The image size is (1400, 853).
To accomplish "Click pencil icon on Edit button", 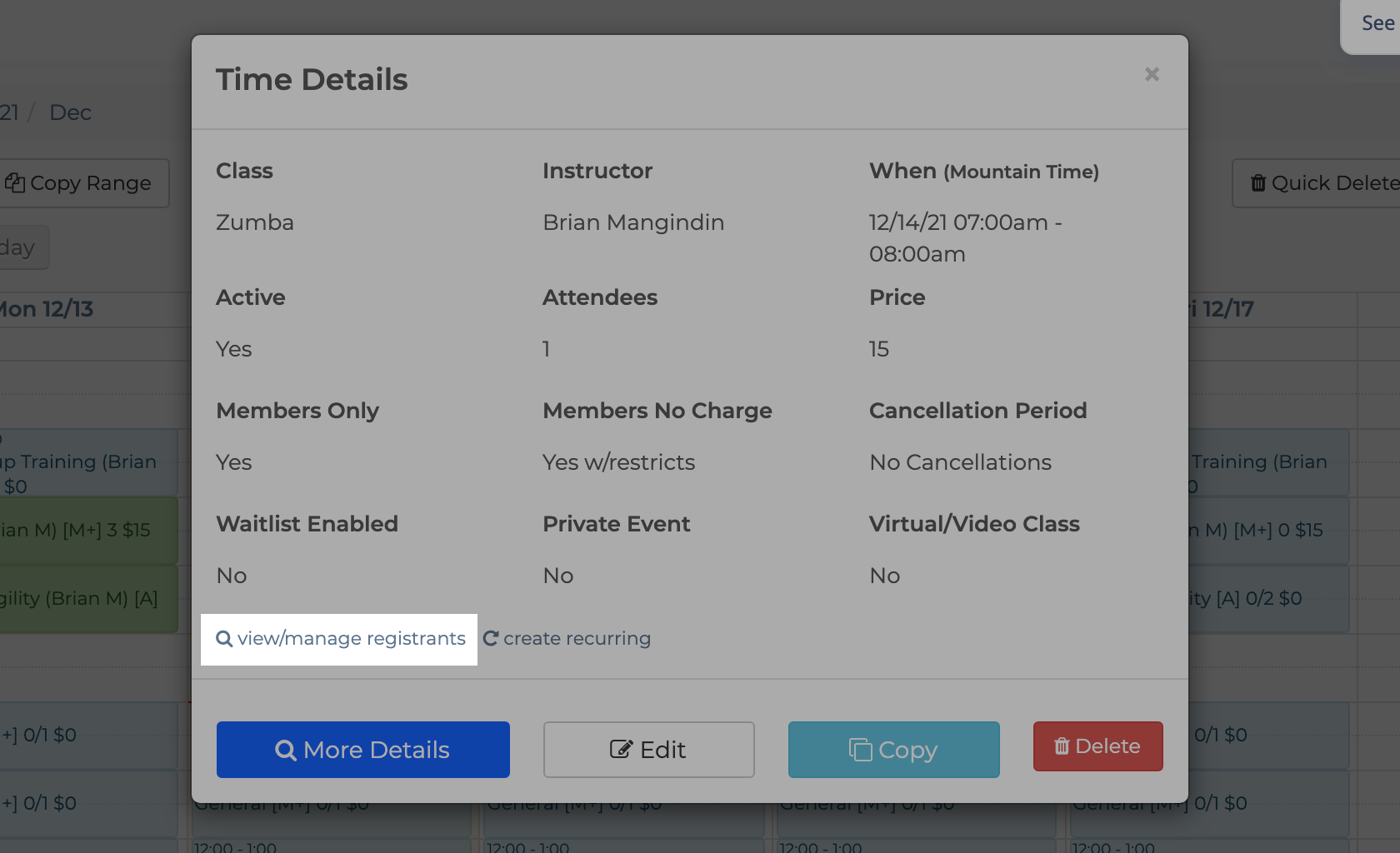I will coord(621,750).
